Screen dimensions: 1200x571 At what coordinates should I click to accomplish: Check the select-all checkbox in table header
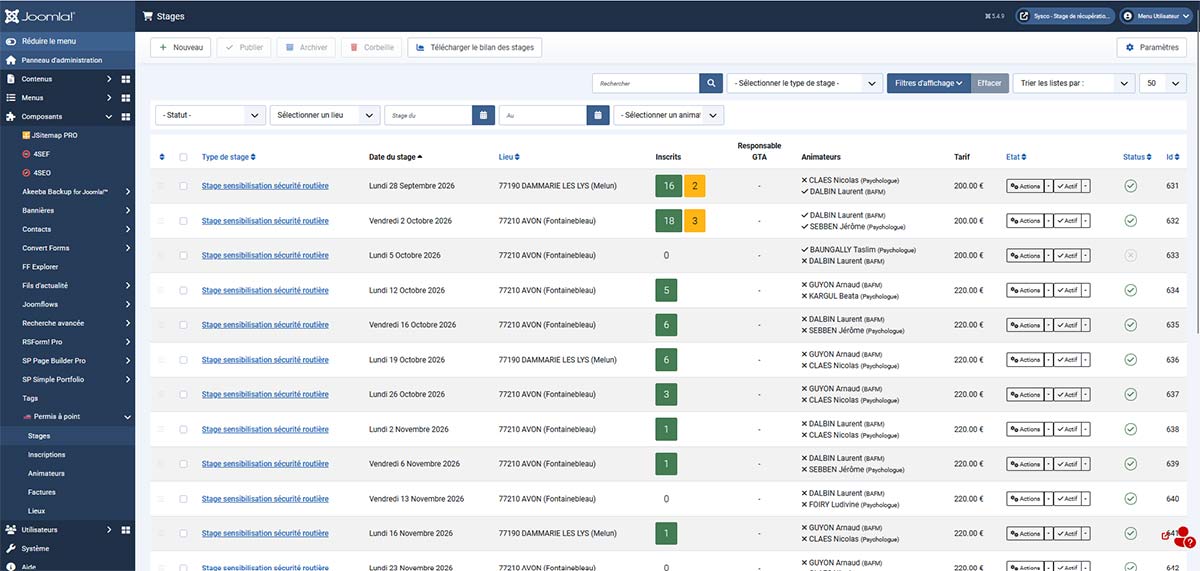[183, 157]
